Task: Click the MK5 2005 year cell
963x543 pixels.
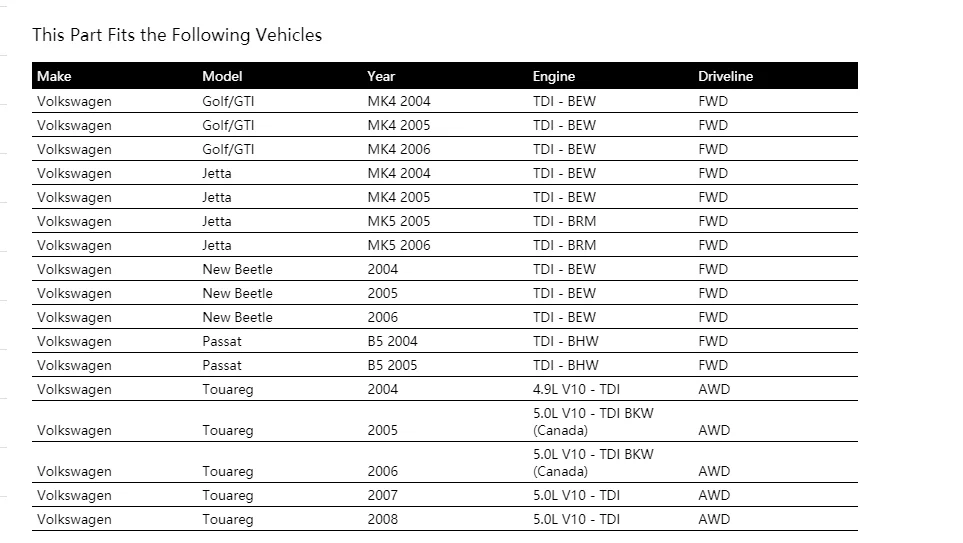Action: pos(399,221)
